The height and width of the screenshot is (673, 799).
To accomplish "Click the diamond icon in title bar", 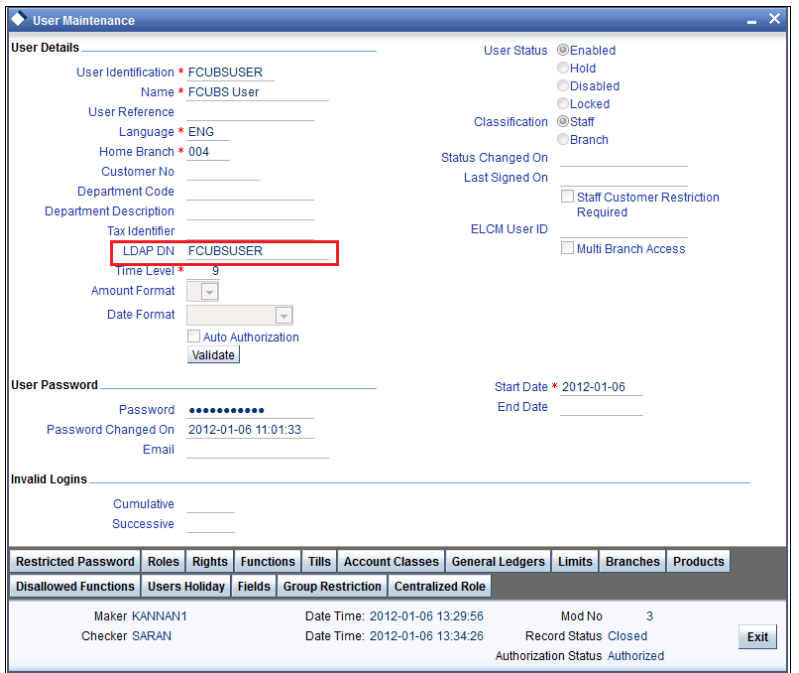I will (x=18, y=19).
